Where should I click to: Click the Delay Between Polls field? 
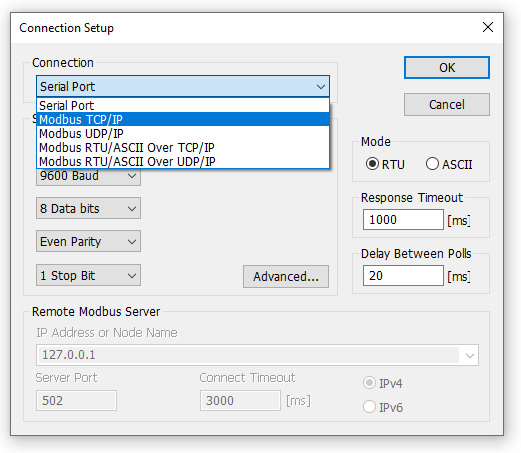[403, 276]
